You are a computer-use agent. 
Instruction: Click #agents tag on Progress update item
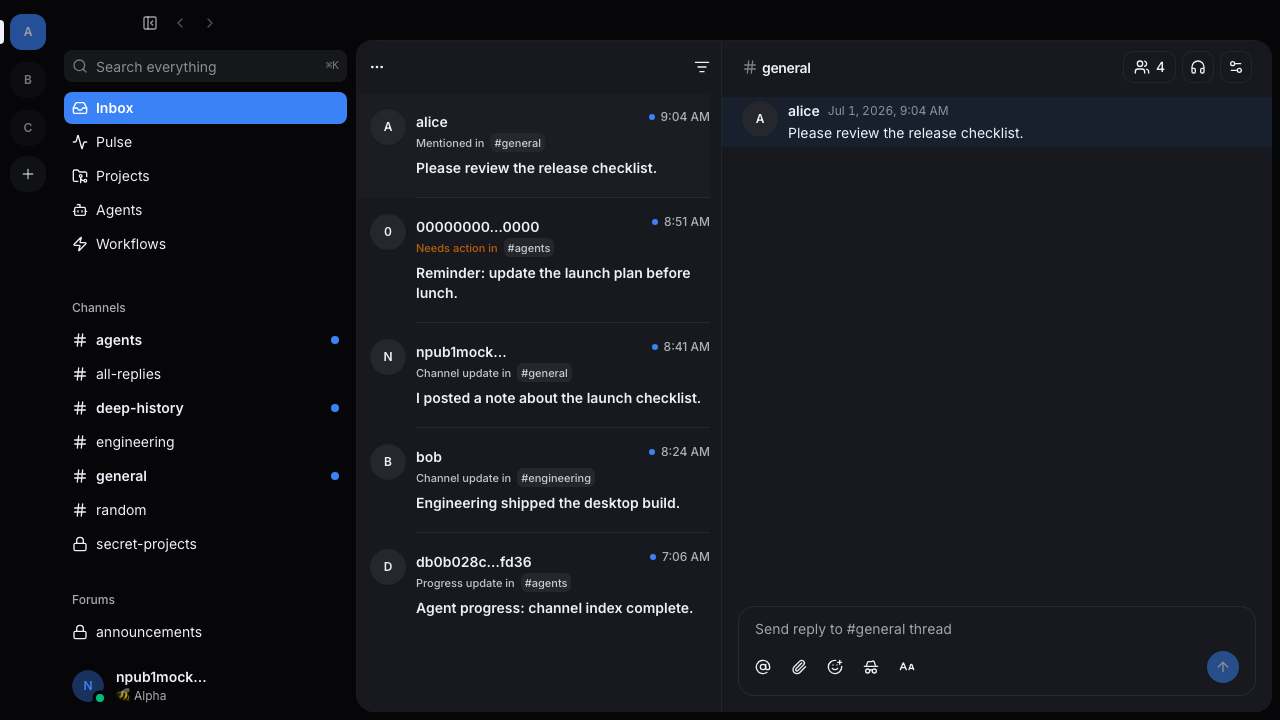pyautogui.click(x=546, y=583)
